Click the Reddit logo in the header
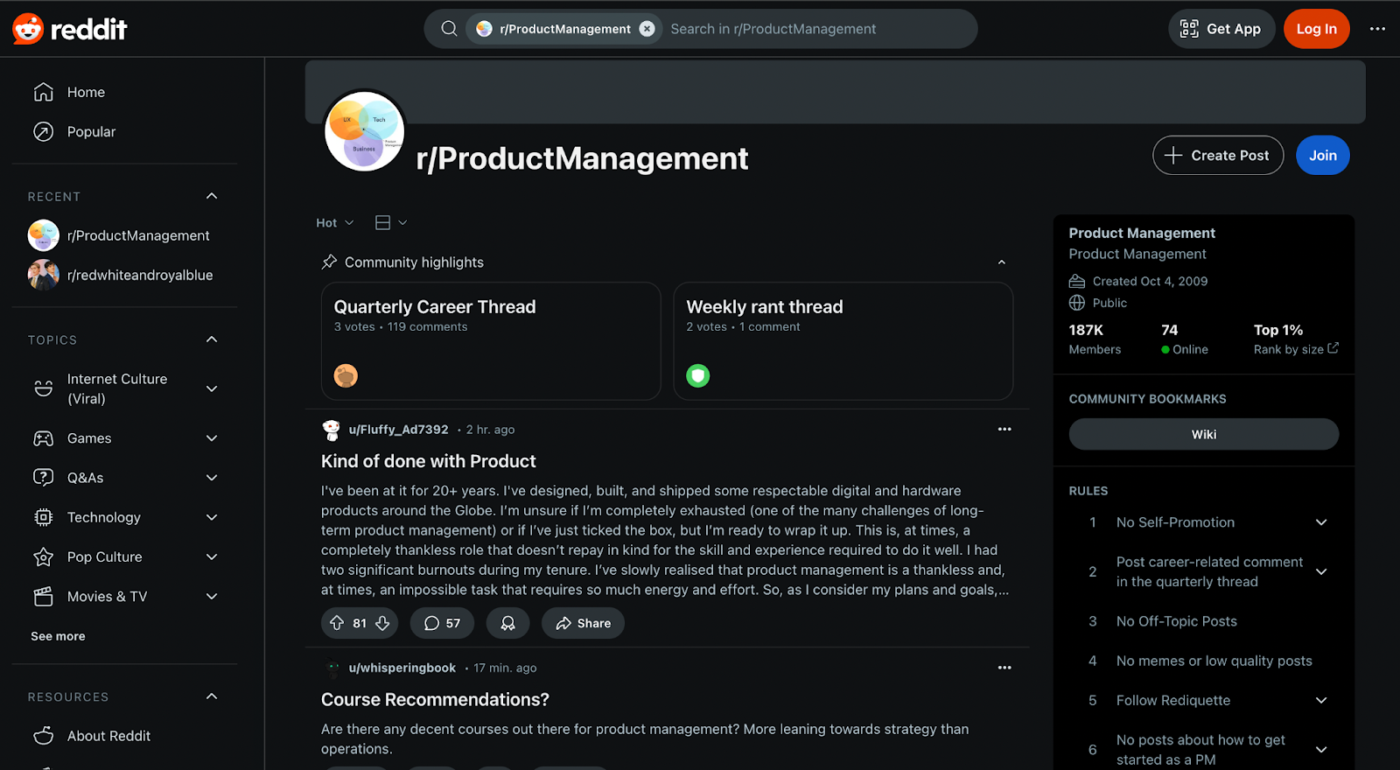The image size is (1400, 770). point(70,29)
